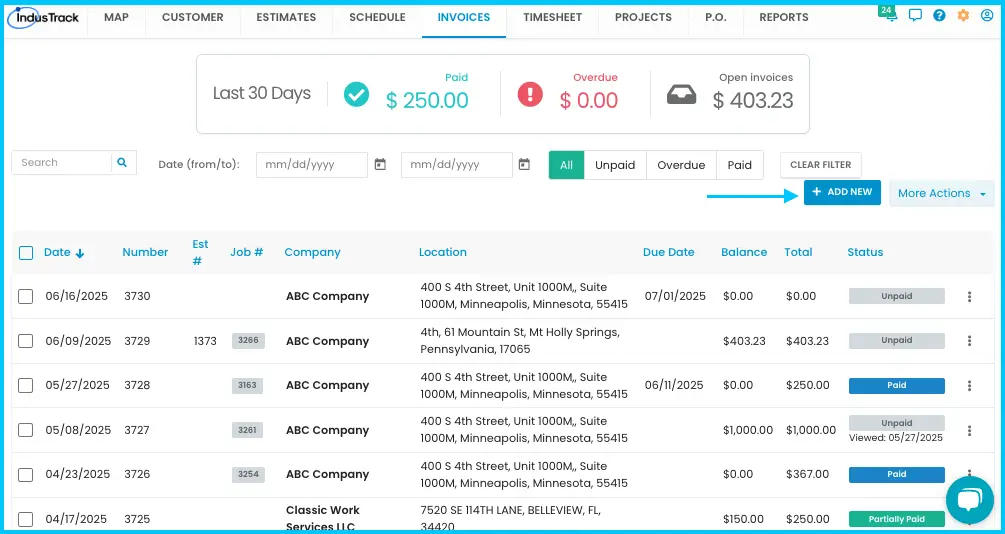Open the three-dot menu for invoice 3729
Viewport: 1005px width, 534px height.
[x=969, y=340]
